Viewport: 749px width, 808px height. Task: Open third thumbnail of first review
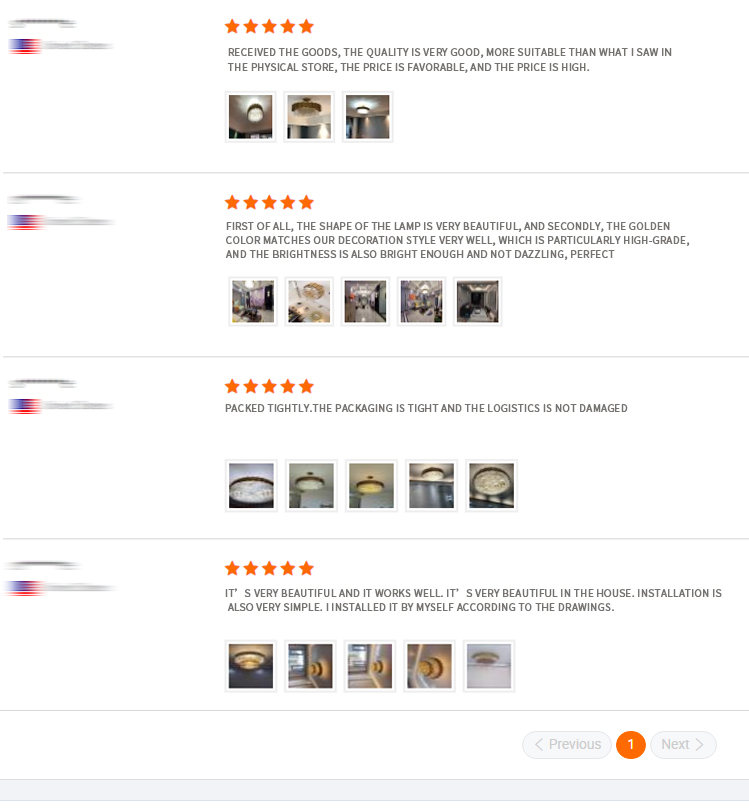pyautogui.click(x=367, y=117)
